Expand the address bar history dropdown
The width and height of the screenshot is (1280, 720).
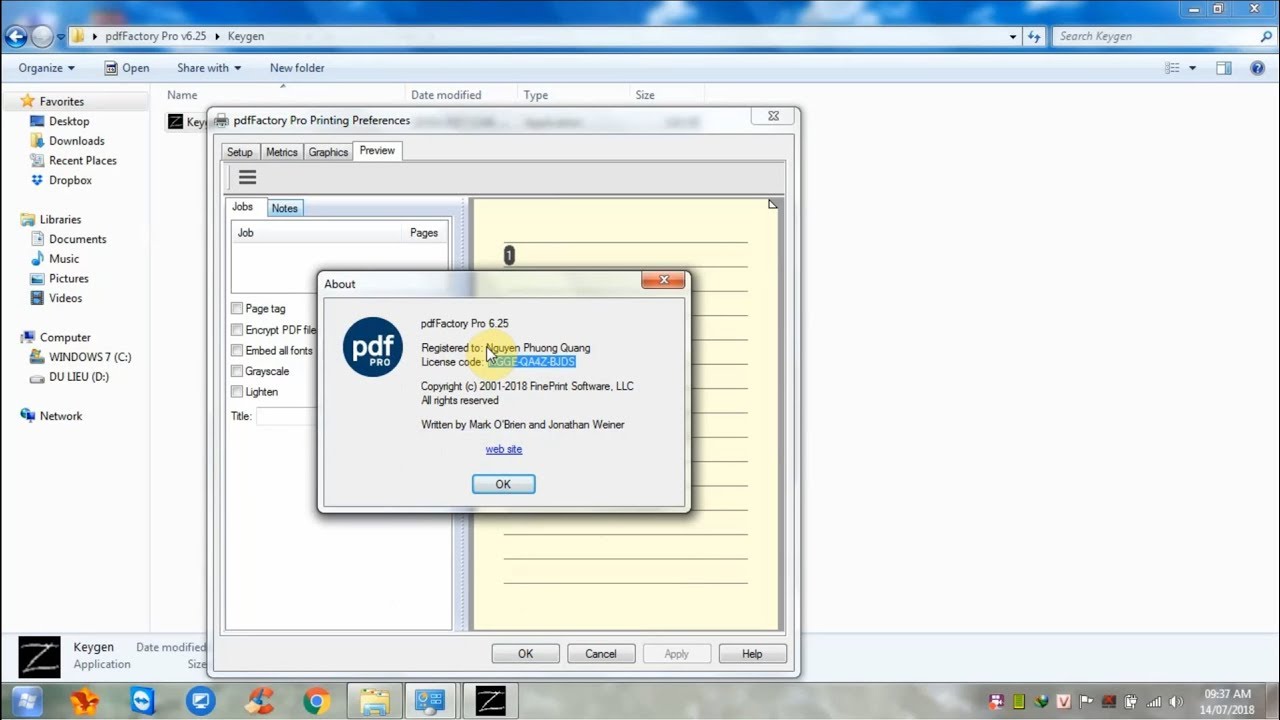coord(1014,36)
